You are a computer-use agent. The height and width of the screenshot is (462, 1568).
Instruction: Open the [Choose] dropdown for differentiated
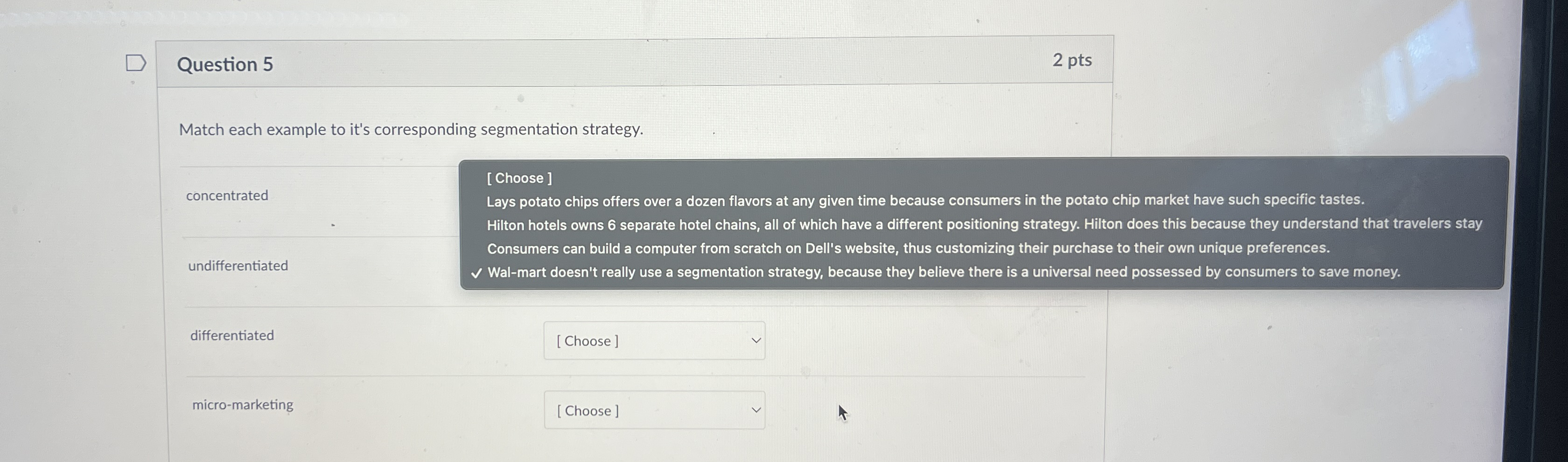[x=654, y=340]
